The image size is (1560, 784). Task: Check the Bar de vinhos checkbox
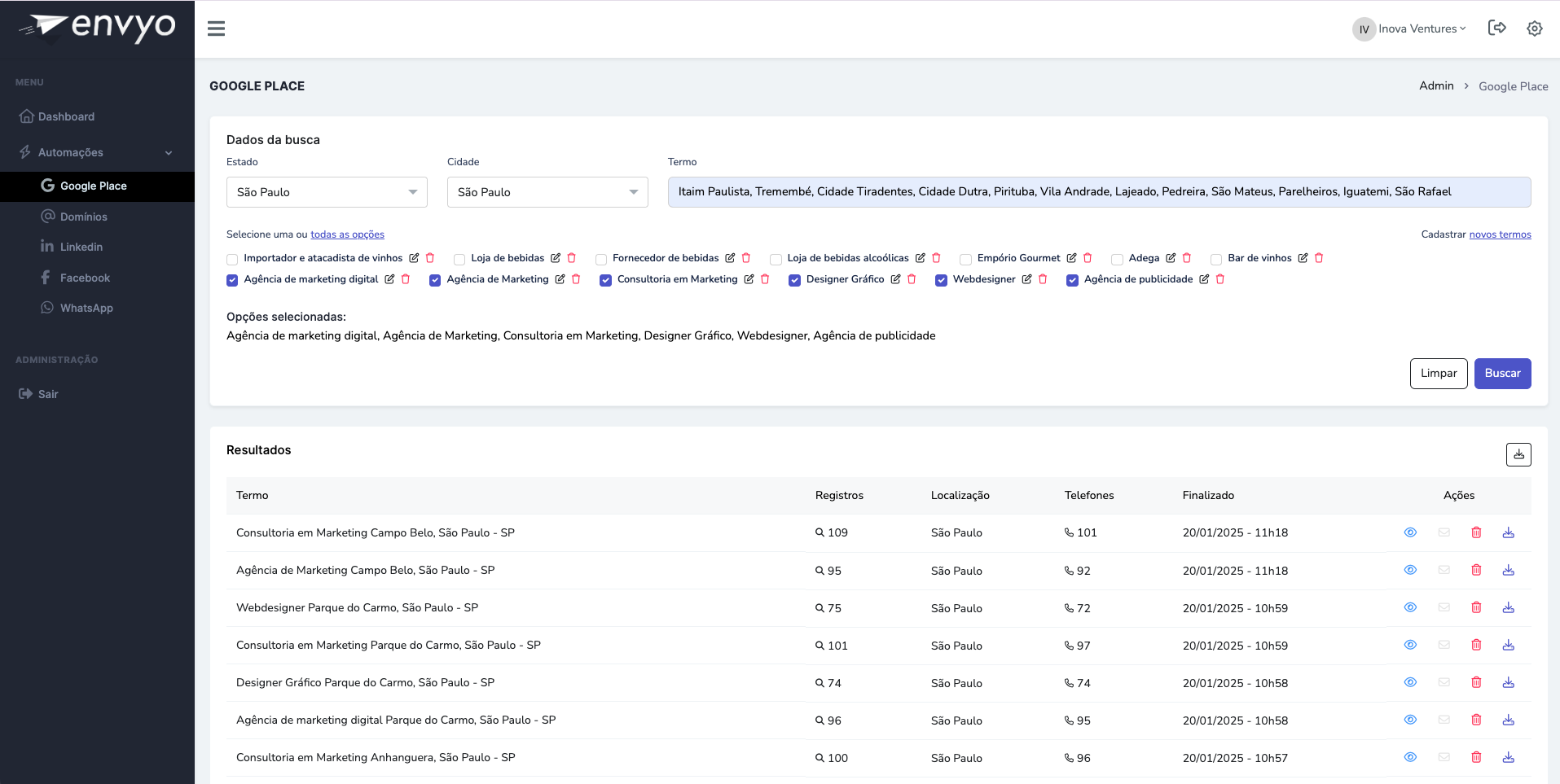click(x=1216, y=259)
